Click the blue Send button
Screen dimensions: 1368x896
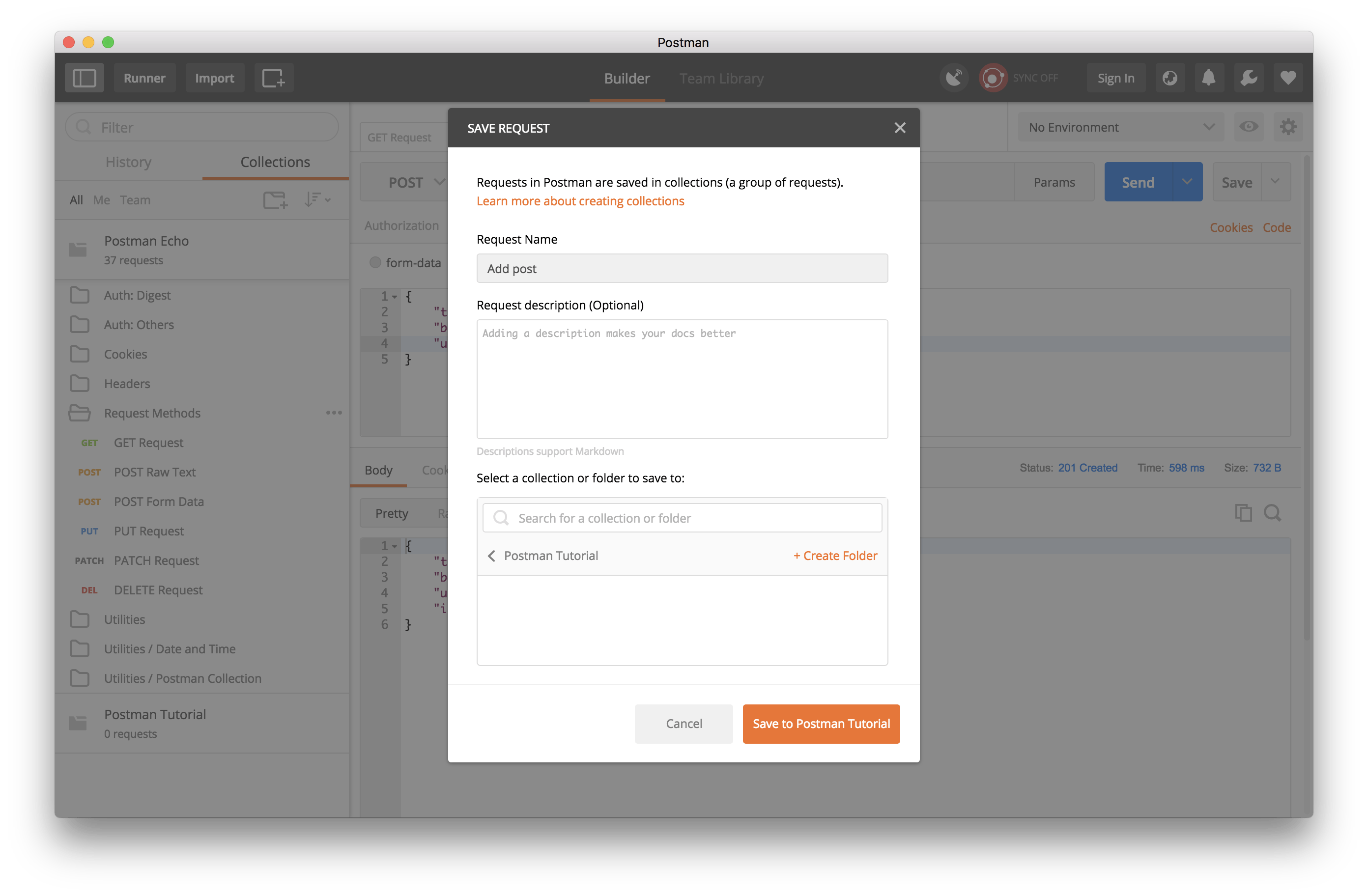(x=1138, y=182)
